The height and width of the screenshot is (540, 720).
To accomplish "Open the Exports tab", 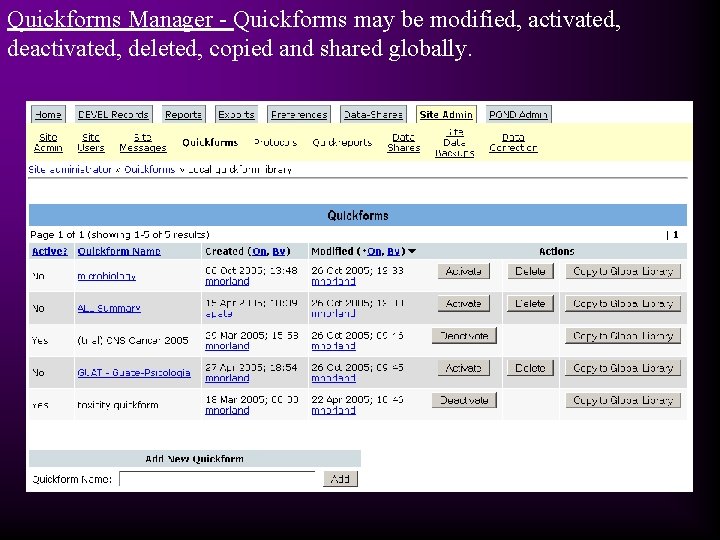I will point(236,114).
